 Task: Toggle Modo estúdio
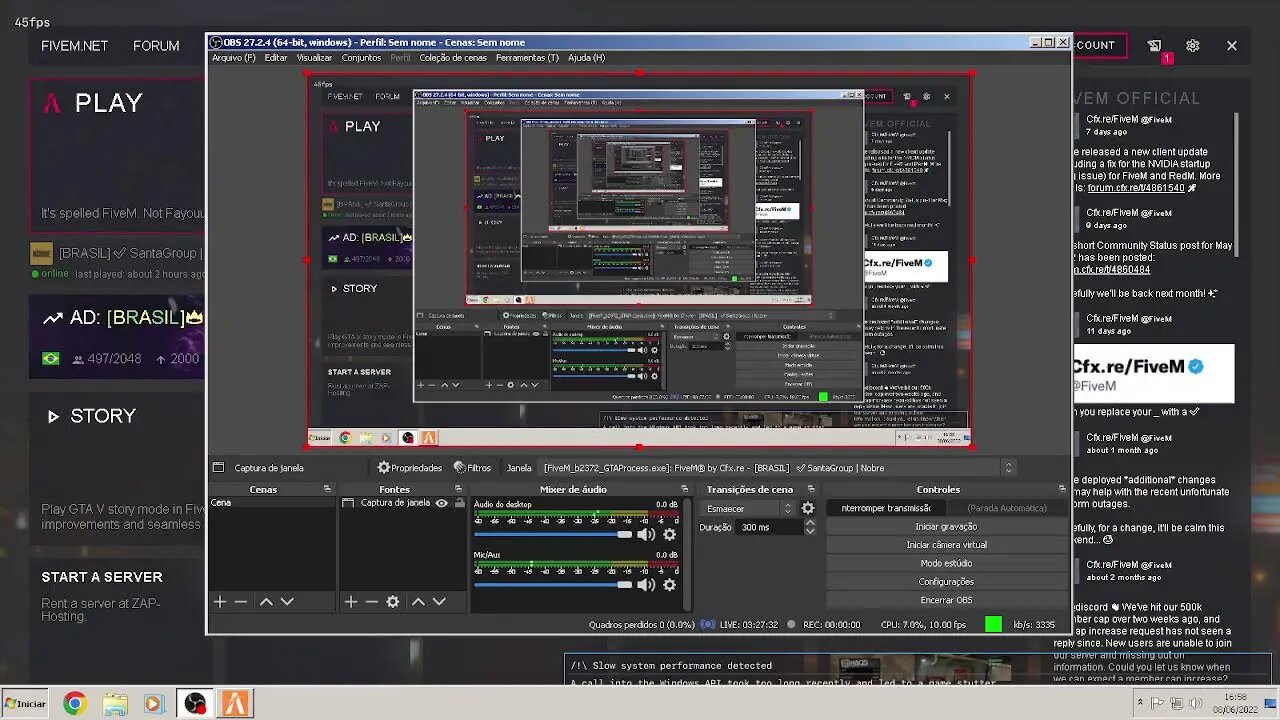(946, 563)
